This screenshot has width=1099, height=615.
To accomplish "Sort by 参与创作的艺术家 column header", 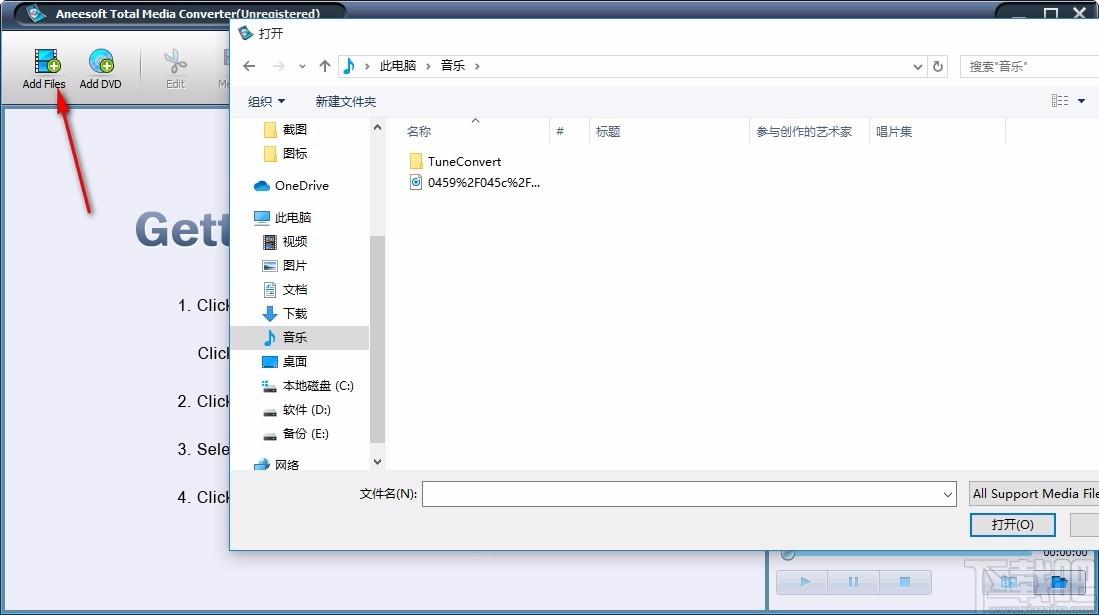I will (x=804, y=131).
